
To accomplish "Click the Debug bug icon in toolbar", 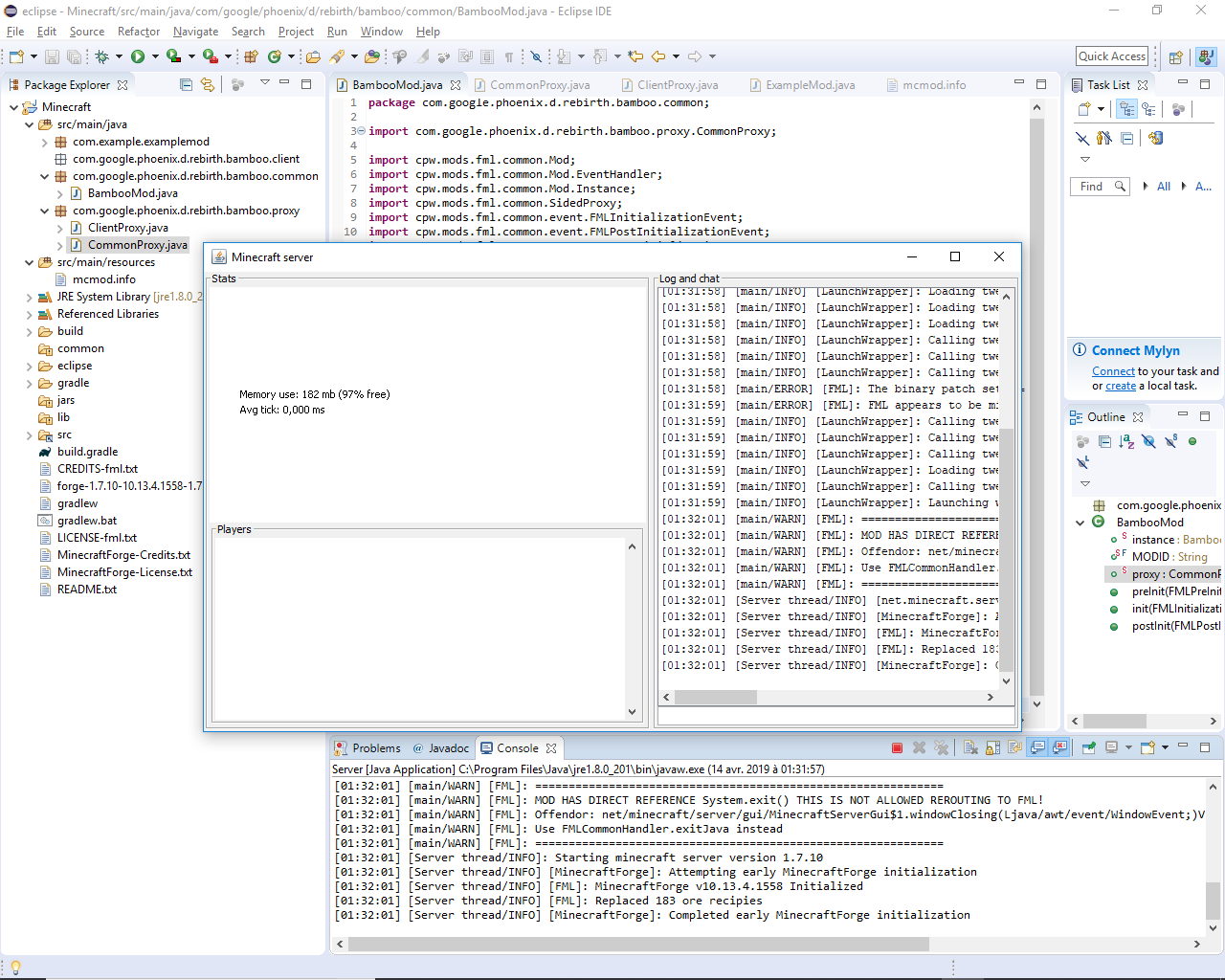I will point(101,57).
